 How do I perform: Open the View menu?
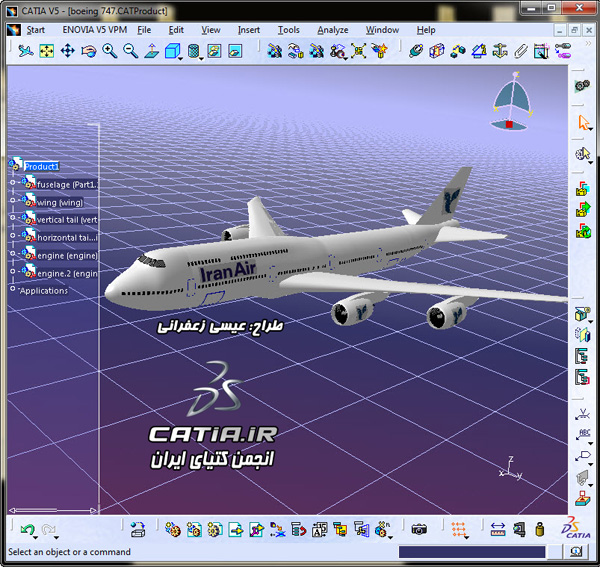(211, 30)
